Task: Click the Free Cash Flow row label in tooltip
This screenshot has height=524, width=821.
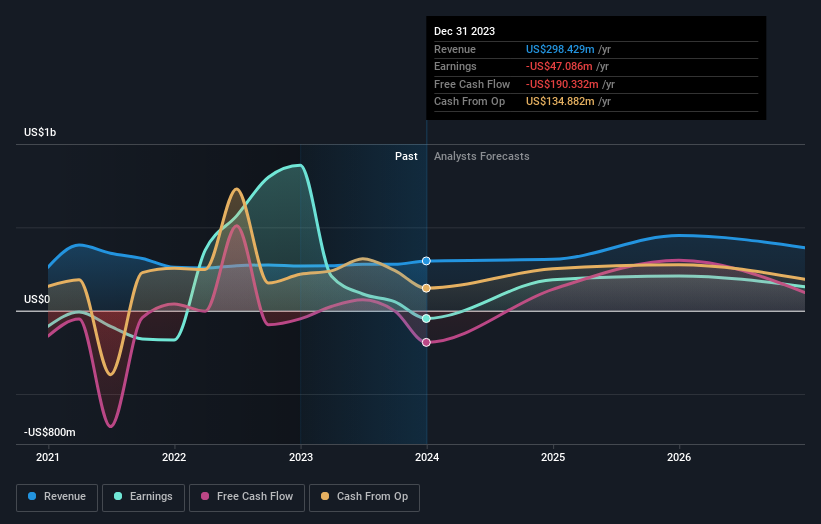Action: [x=472, y=84]
